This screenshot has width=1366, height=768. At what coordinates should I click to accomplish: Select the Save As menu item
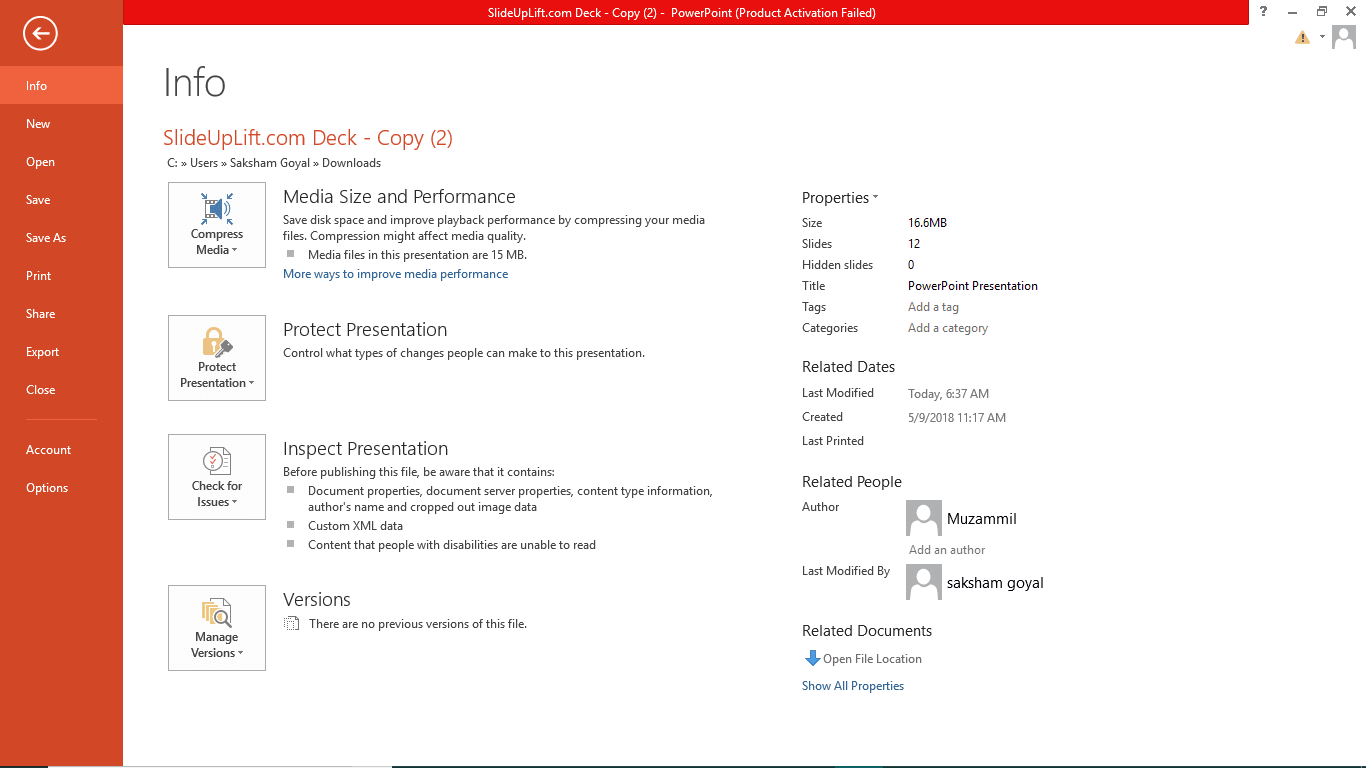[x=46, y=238]
